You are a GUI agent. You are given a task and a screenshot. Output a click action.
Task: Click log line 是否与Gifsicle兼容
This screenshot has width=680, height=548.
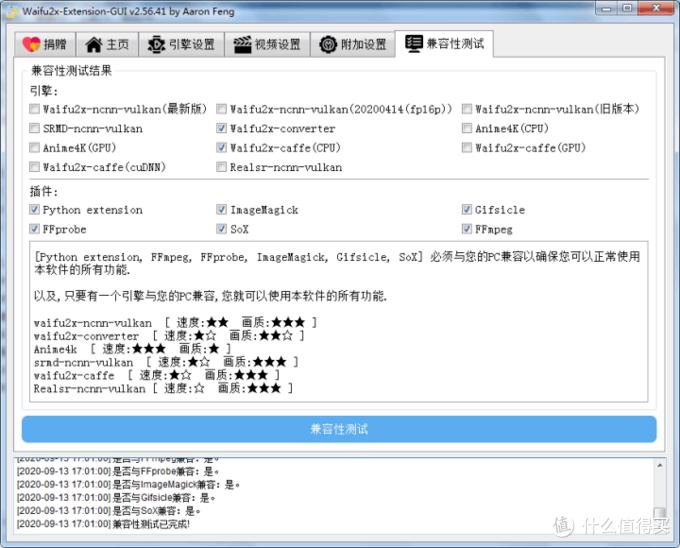pyautogui.click(x=116, y=498)
